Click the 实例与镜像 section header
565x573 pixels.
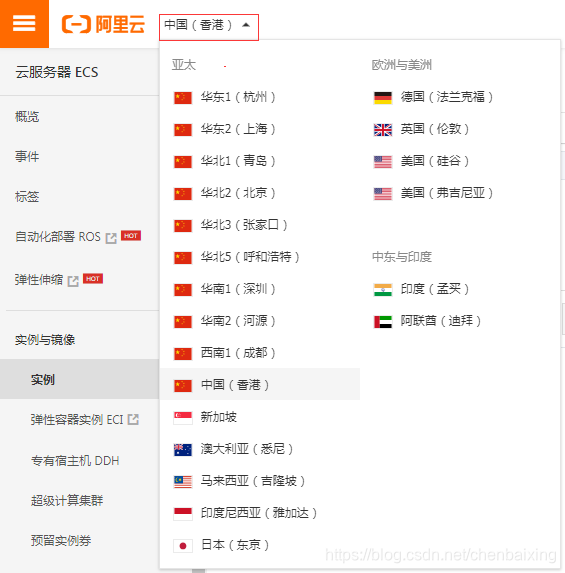(45, 340)
